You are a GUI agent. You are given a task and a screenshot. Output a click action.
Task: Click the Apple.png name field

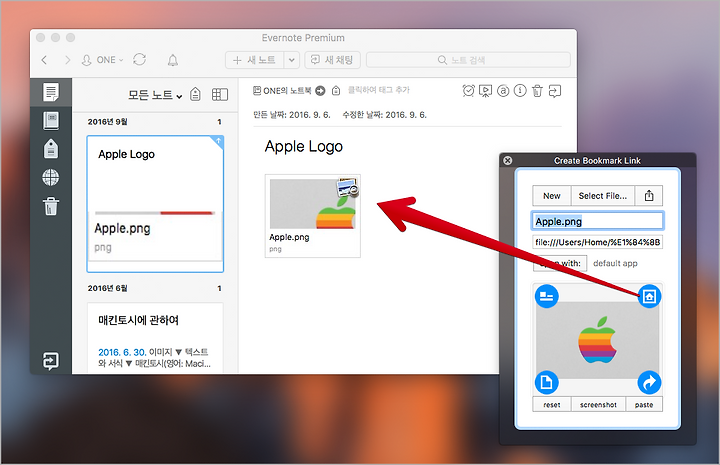click(597, 221)
